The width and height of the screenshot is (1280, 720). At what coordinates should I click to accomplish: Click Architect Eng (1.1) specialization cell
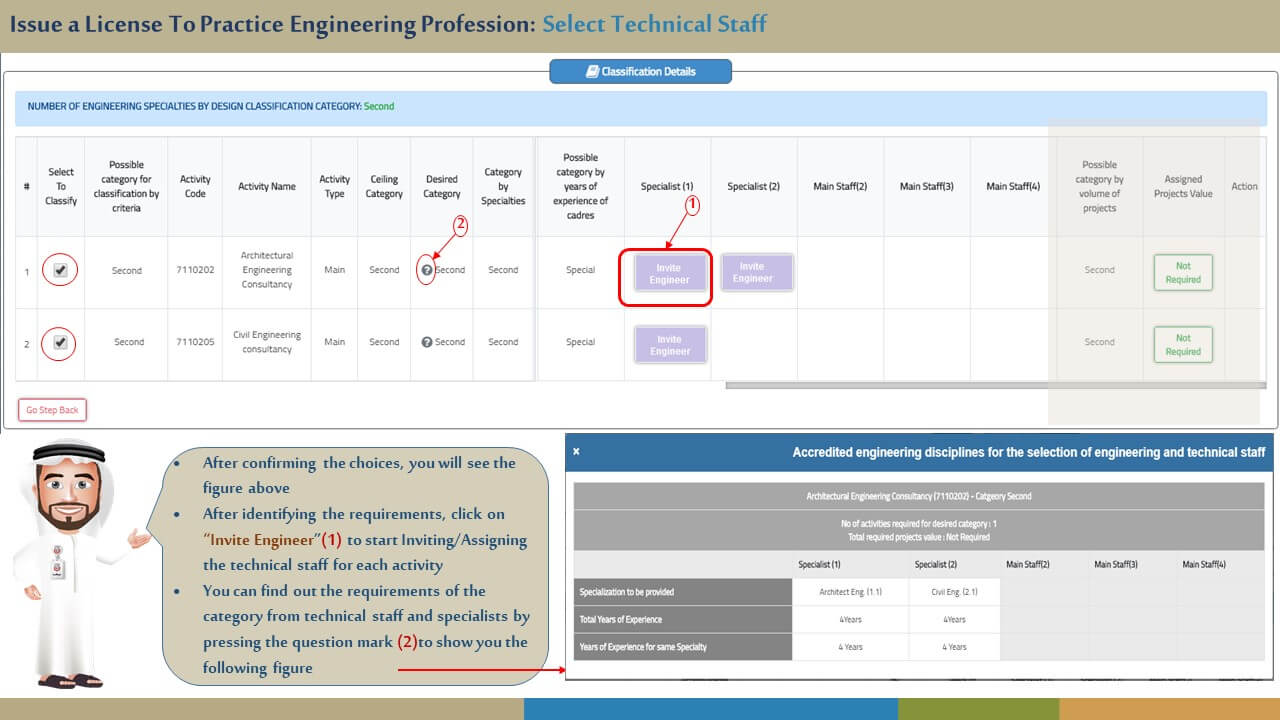(x=850, y=592)
